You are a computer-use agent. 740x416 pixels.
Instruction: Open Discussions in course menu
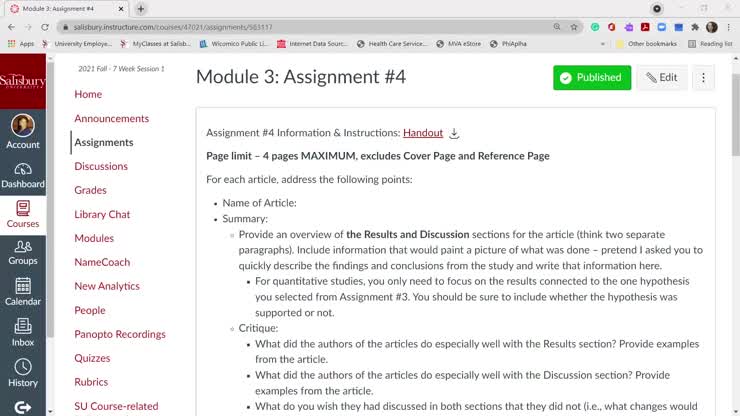click(x=101, y=167)
